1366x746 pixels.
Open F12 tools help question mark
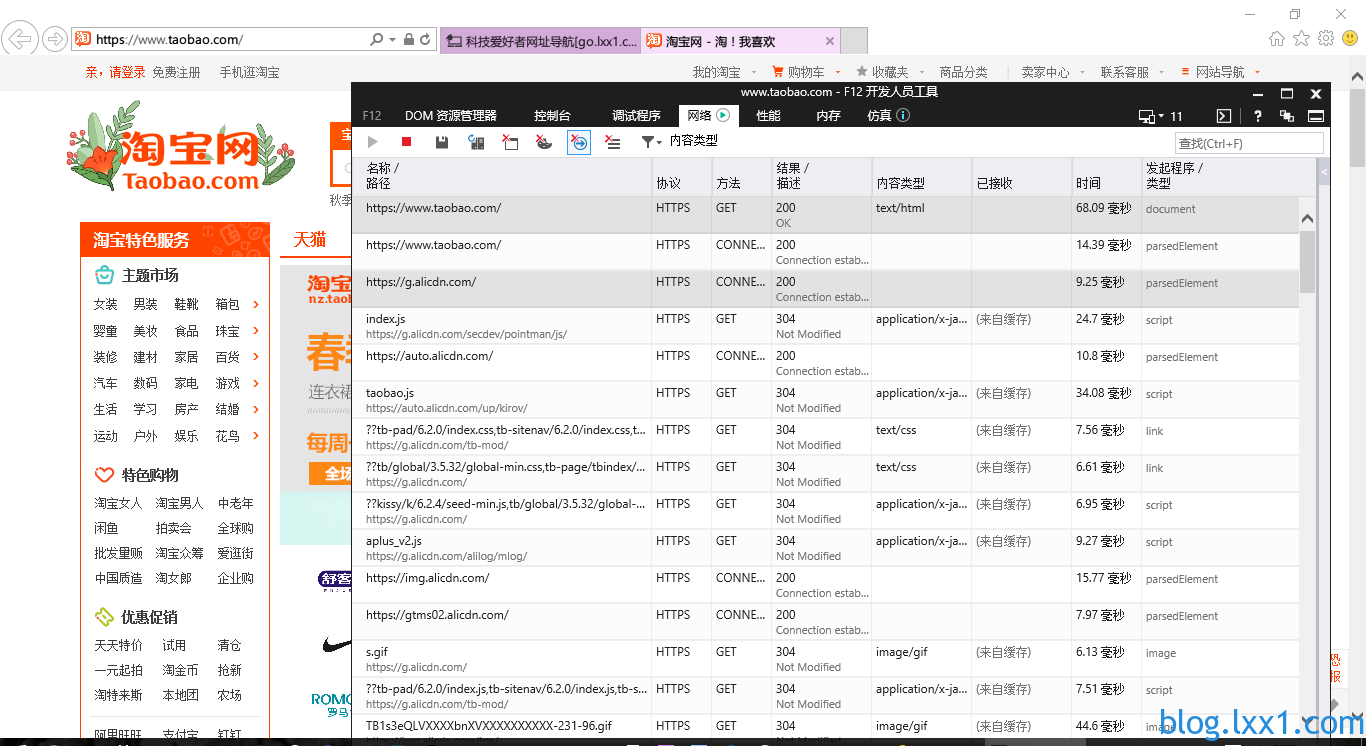coord(1258,116)
